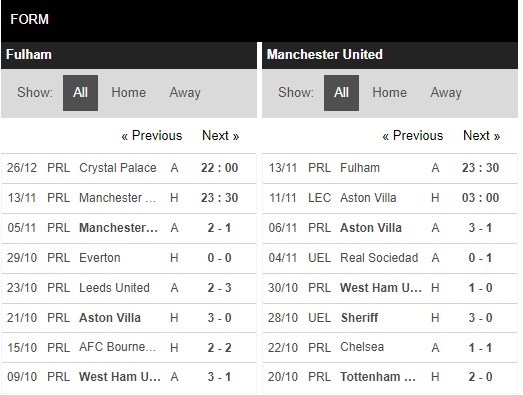Select Real Sociedad UEL match row

[390, 258]
